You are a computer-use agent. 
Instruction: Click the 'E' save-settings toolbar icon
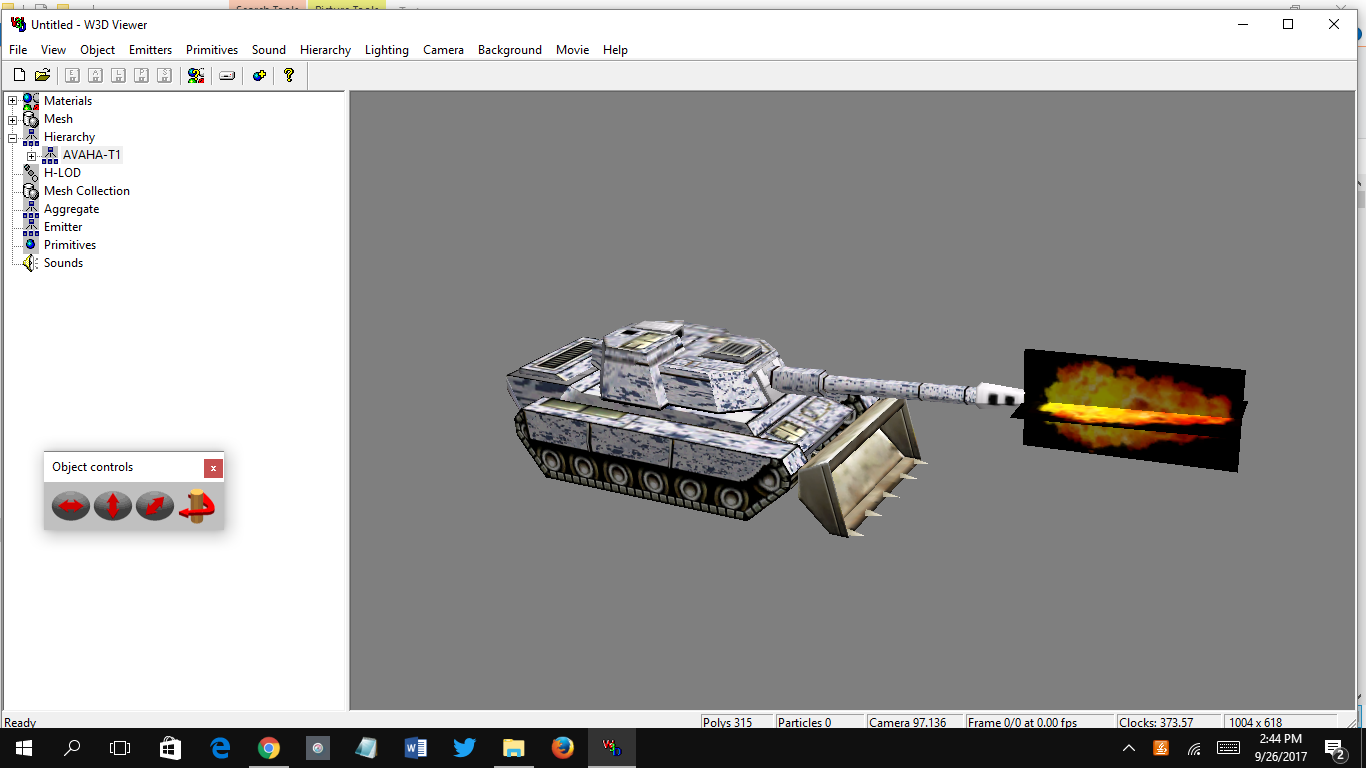(x=72, y=75)
